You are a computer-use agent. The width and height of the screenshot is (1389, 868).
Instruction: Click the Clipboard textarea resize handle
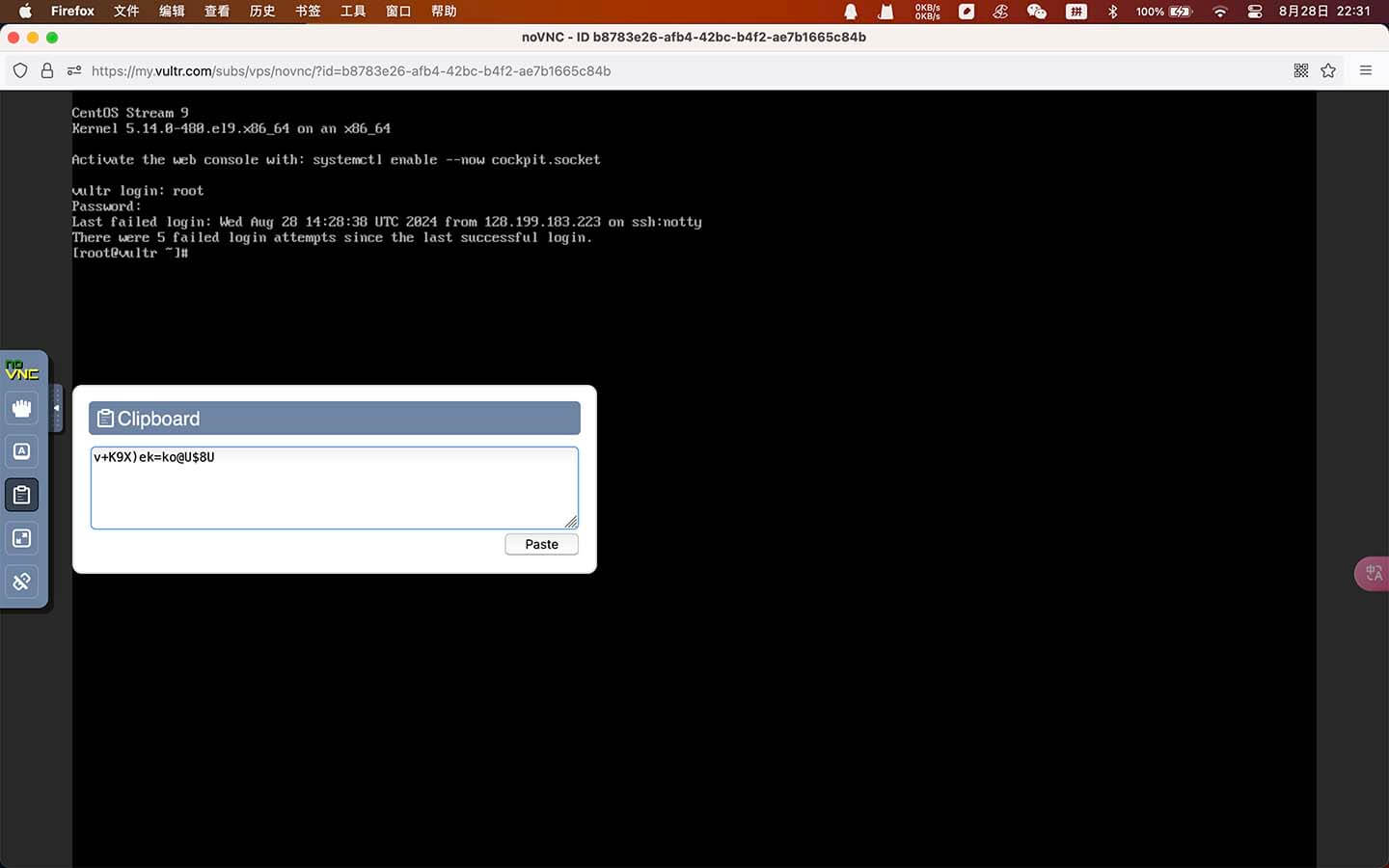click(571, 522)
